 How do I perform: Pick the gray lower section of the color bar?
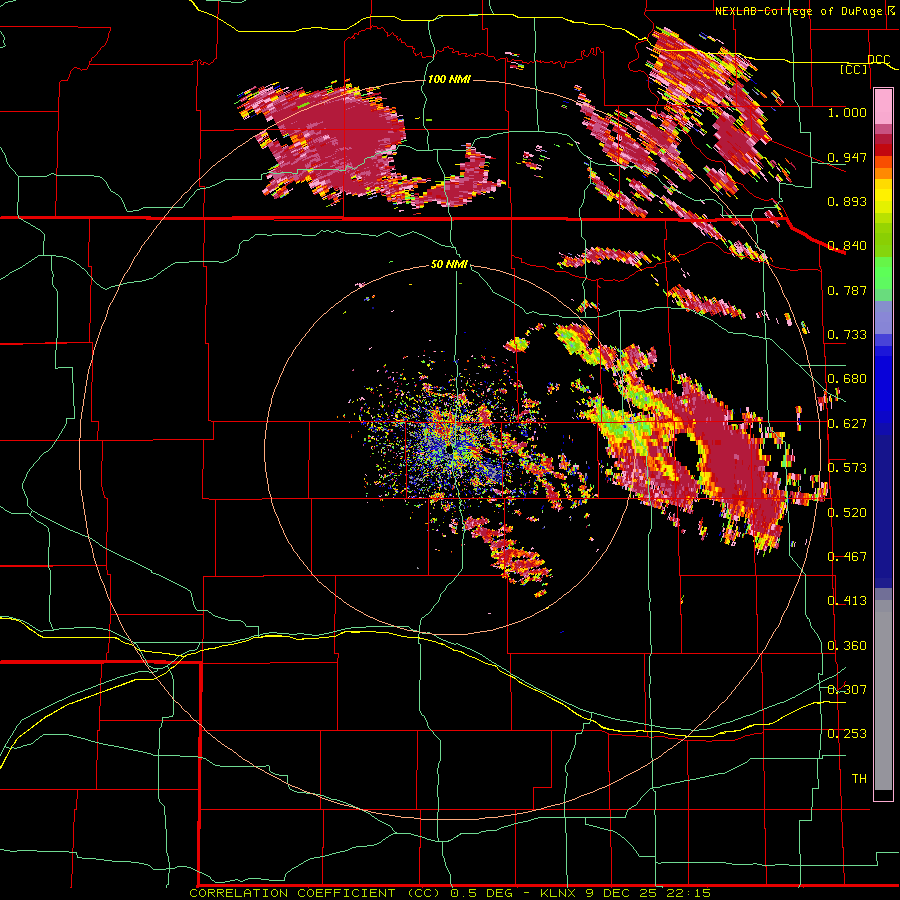[x=883, y=695]
